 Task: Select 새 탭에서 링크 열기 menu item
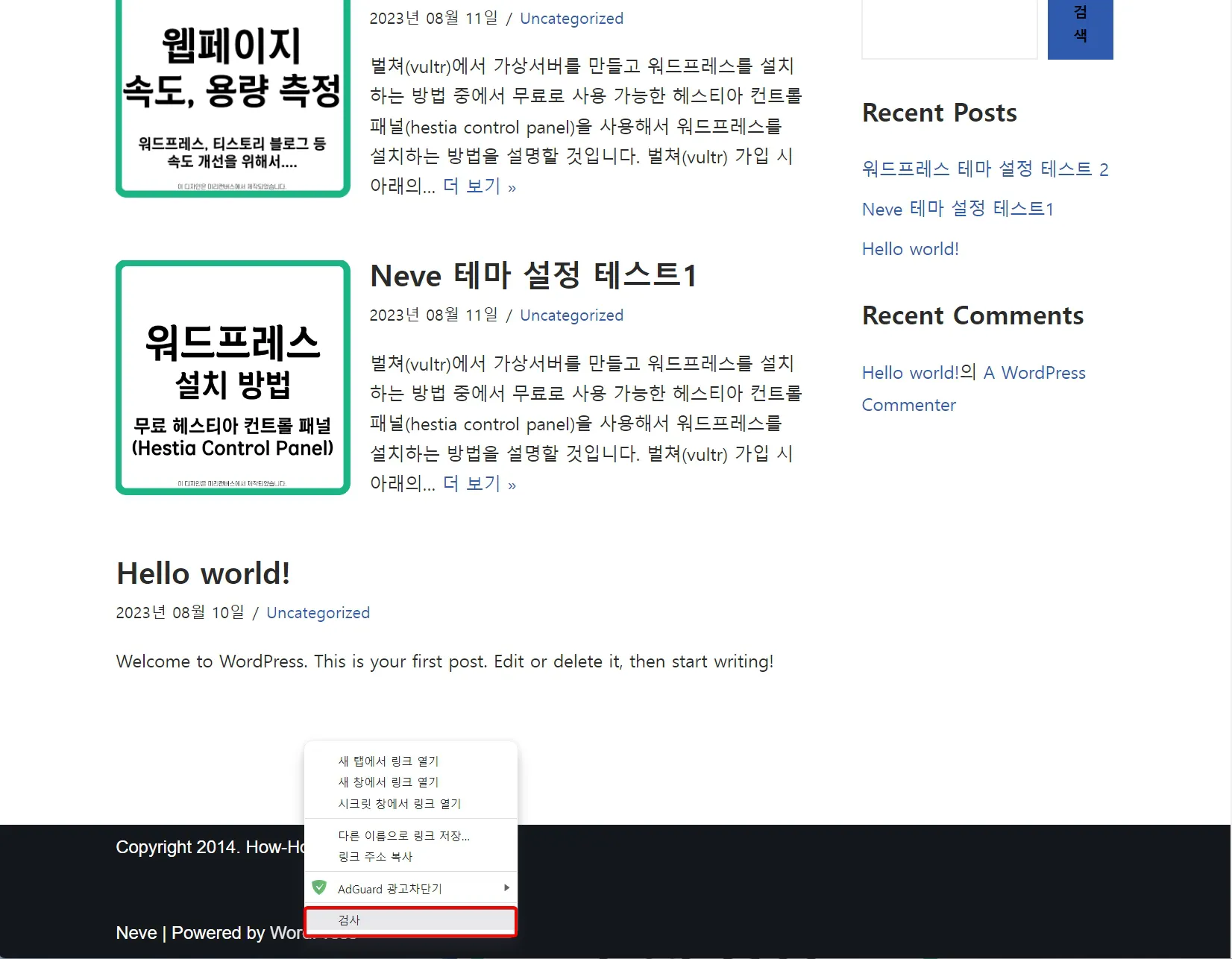[x=411, y=761]
